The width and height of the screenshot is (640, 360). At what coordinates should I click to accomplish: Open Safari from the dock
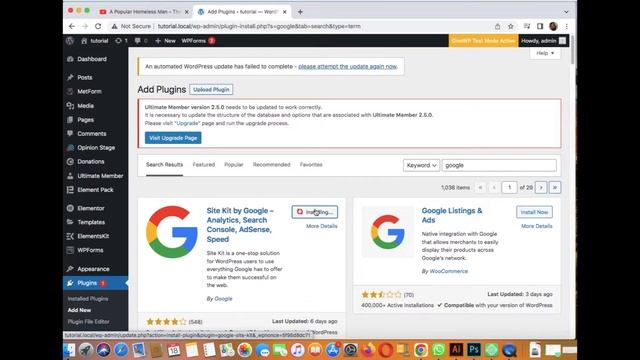pos(121,350)
